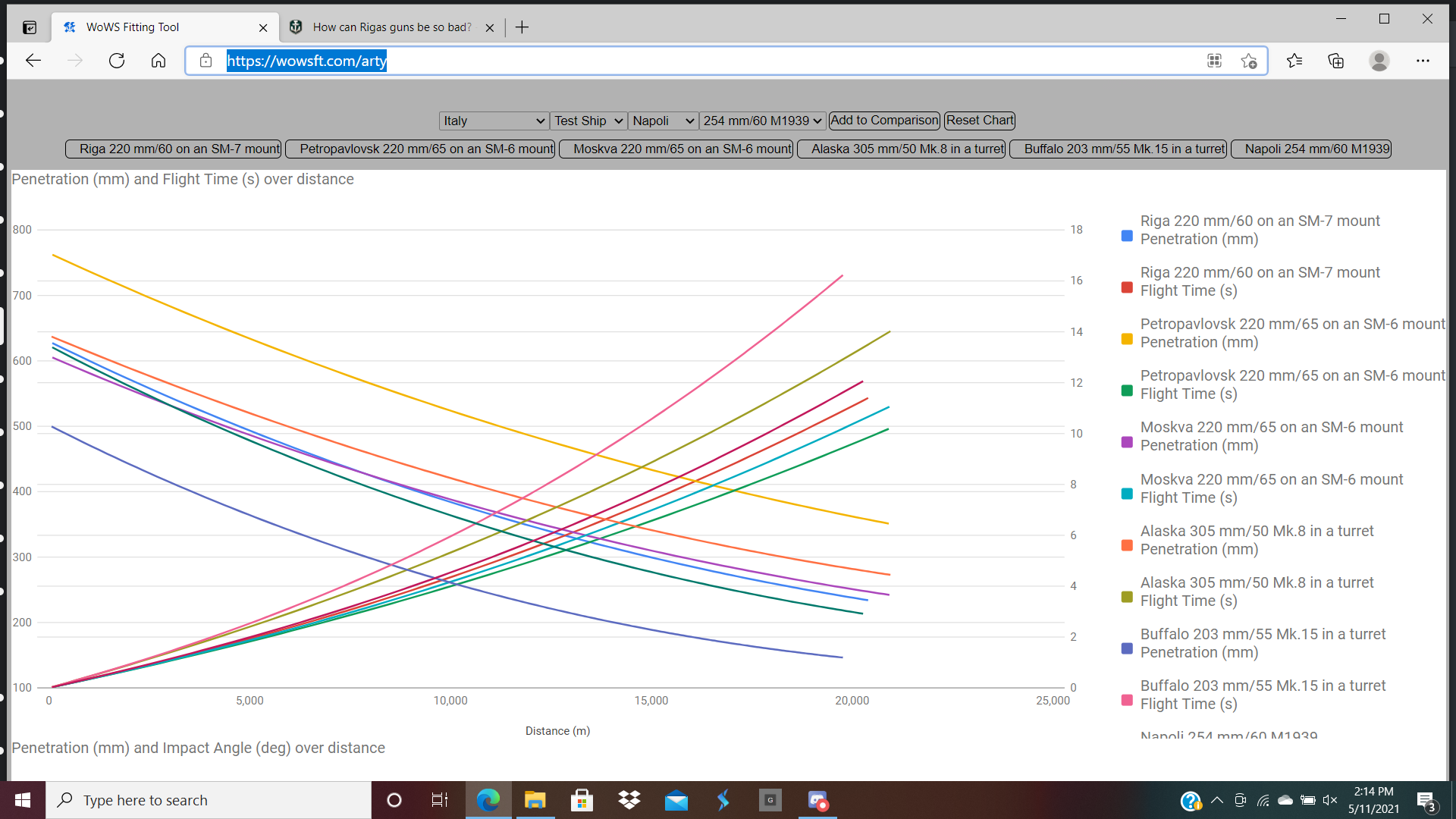Expand the Test Ship type dropdown
Image resolution: width=1456 pixels, height=819 pixels.
point(588,121)
